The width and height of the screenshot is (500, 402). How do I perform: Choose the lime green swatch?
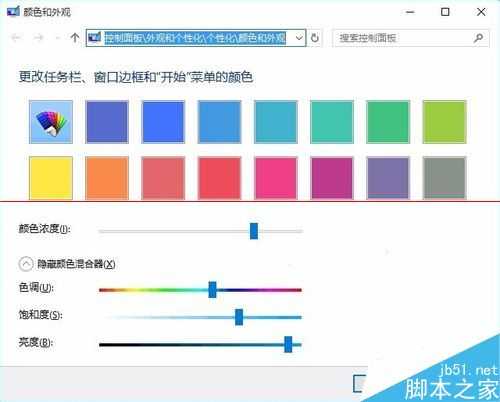[x=444, y=122]
